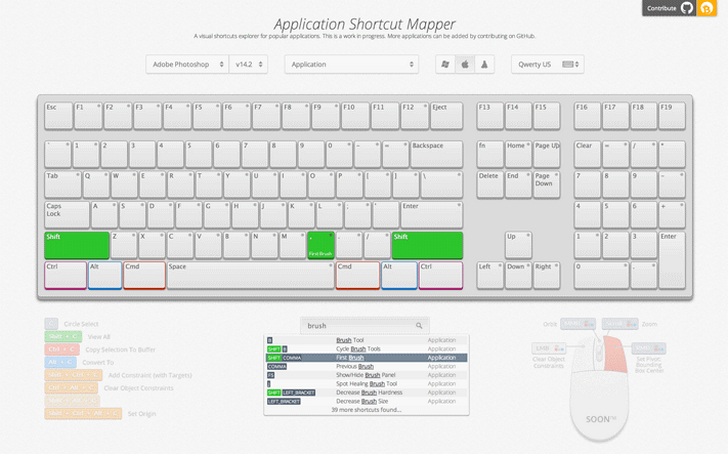This screenshot has width=728, height=454.
Task: Select the Linux OS icon
Action: 484,64
